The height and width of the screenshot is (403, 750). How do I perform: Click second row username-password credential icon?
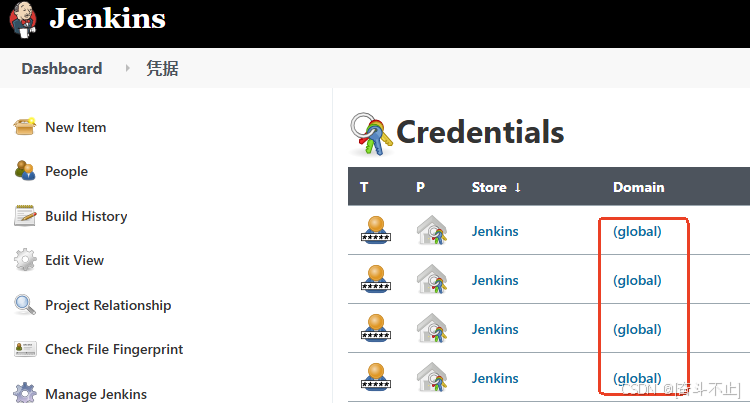pyautogui.click(x=375, y=279)
